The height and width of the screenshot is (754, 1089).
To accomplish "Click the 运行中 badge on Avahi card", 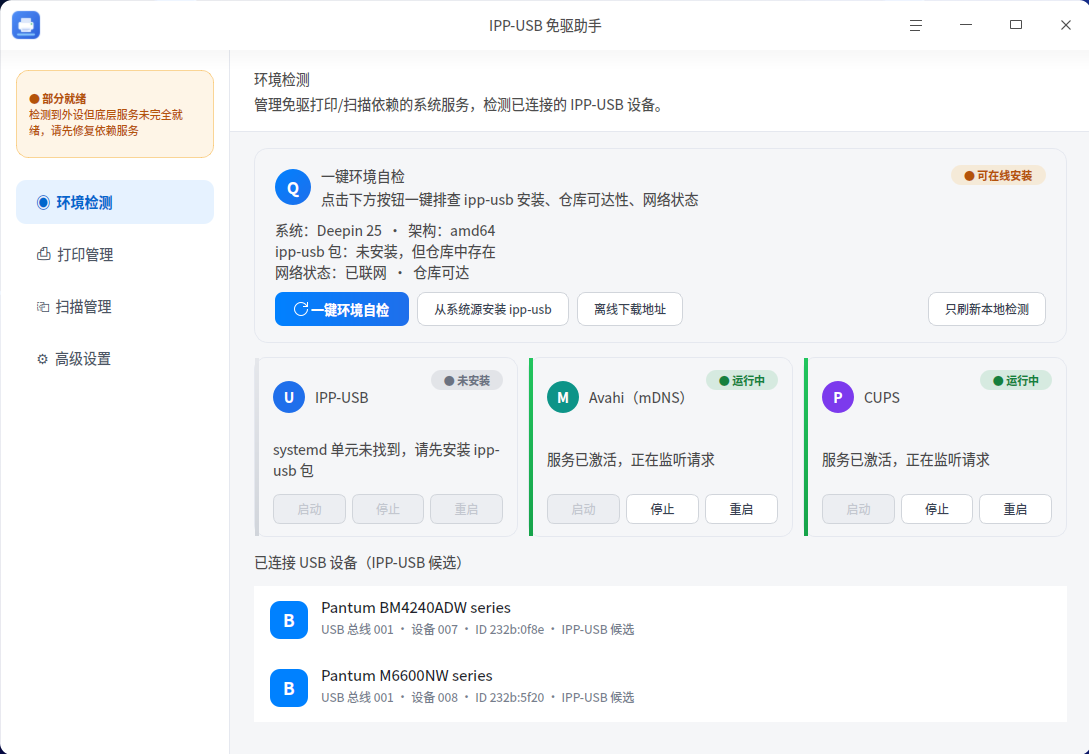I will [x=742, y=380].
